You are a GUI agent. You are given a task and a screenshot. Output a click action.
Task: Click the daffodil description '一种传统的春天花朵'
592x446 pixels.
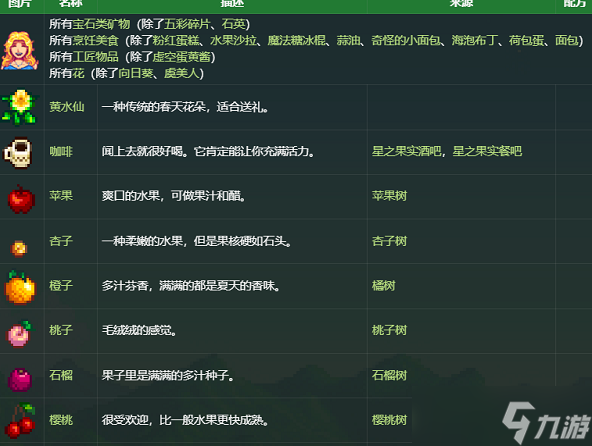click(x=154, y=107)
